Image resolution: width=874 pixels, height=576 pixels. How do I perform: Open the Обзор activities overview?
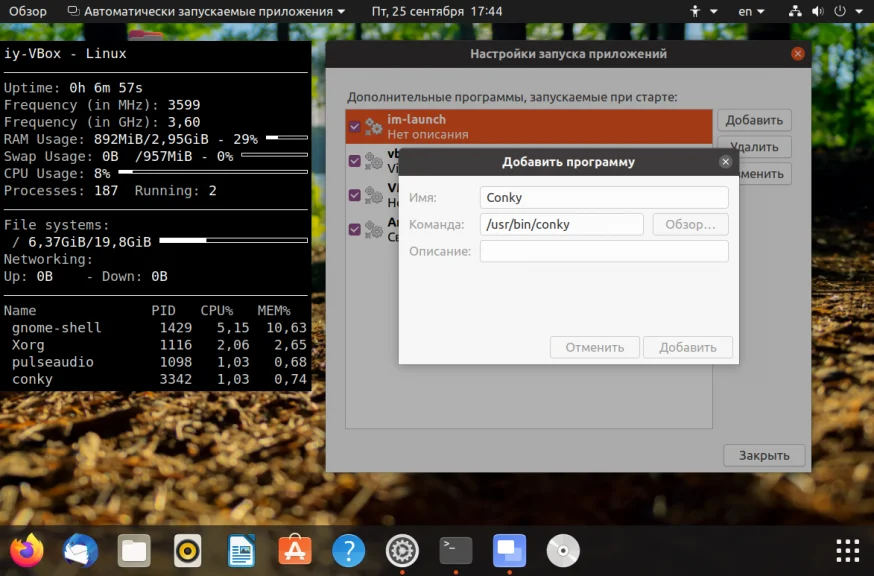(x=28, y=11)
